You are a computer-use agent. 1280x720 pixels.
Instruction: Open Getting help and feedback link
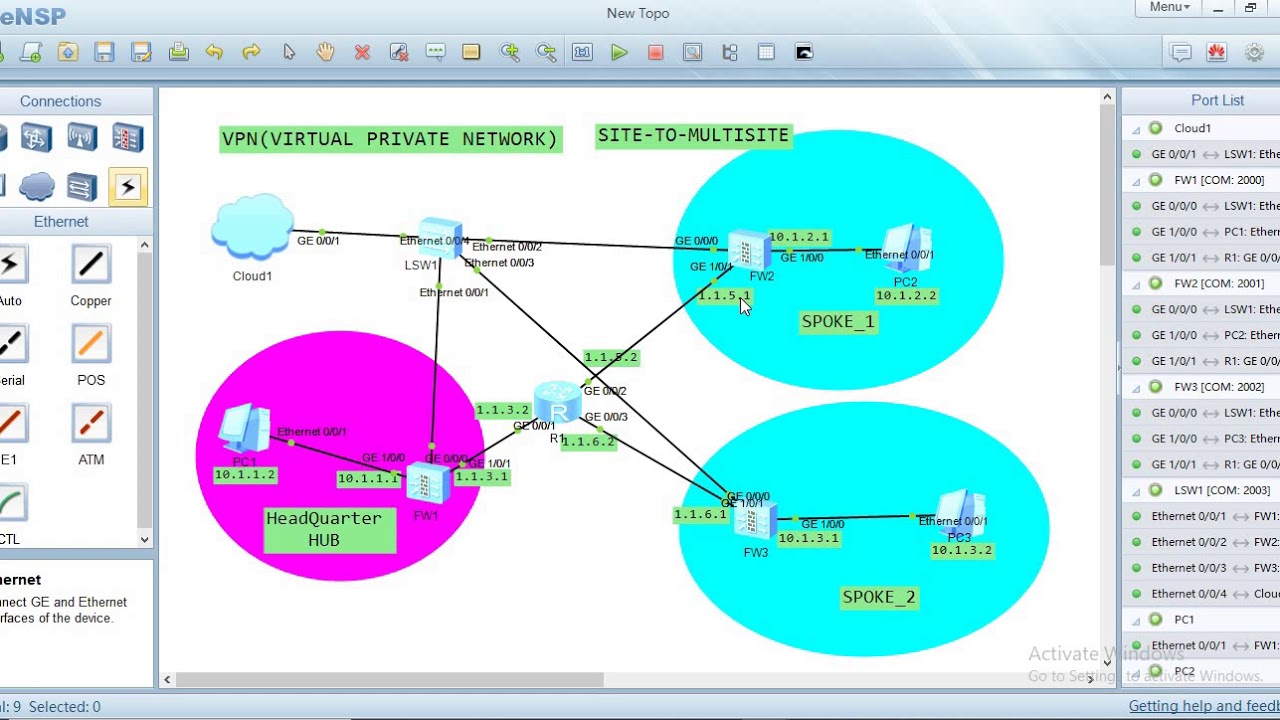1204,706
